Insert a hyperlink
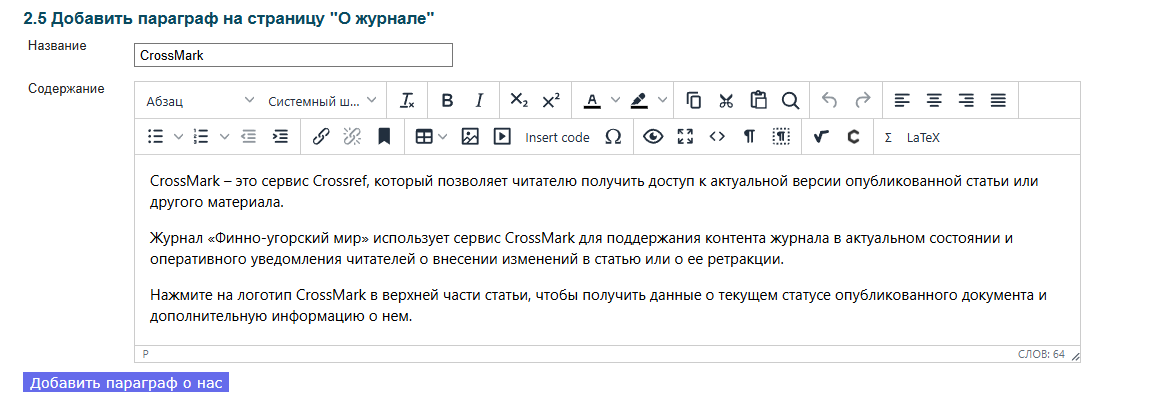 coord(320,137)
